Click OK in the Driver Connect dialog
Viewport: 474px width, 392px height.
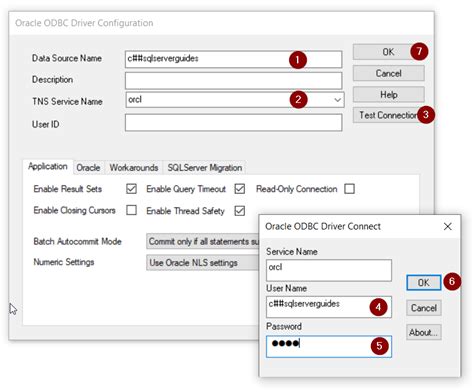point(424,283)
